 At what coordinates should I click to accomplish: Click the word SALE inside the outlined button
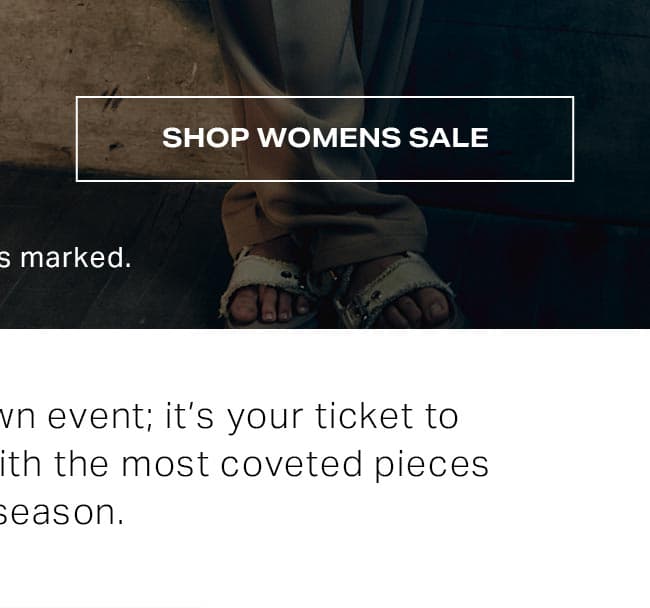pyautogui.click(x=449, y=138)
